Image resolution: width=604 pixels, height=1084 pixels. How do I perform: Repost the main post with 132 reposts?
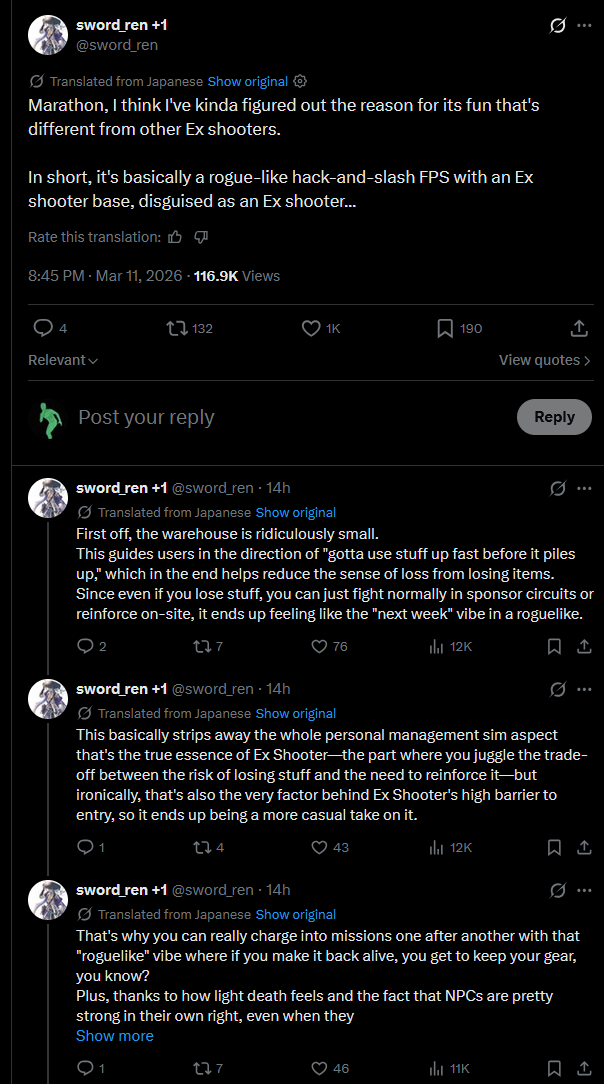[176, 328]
